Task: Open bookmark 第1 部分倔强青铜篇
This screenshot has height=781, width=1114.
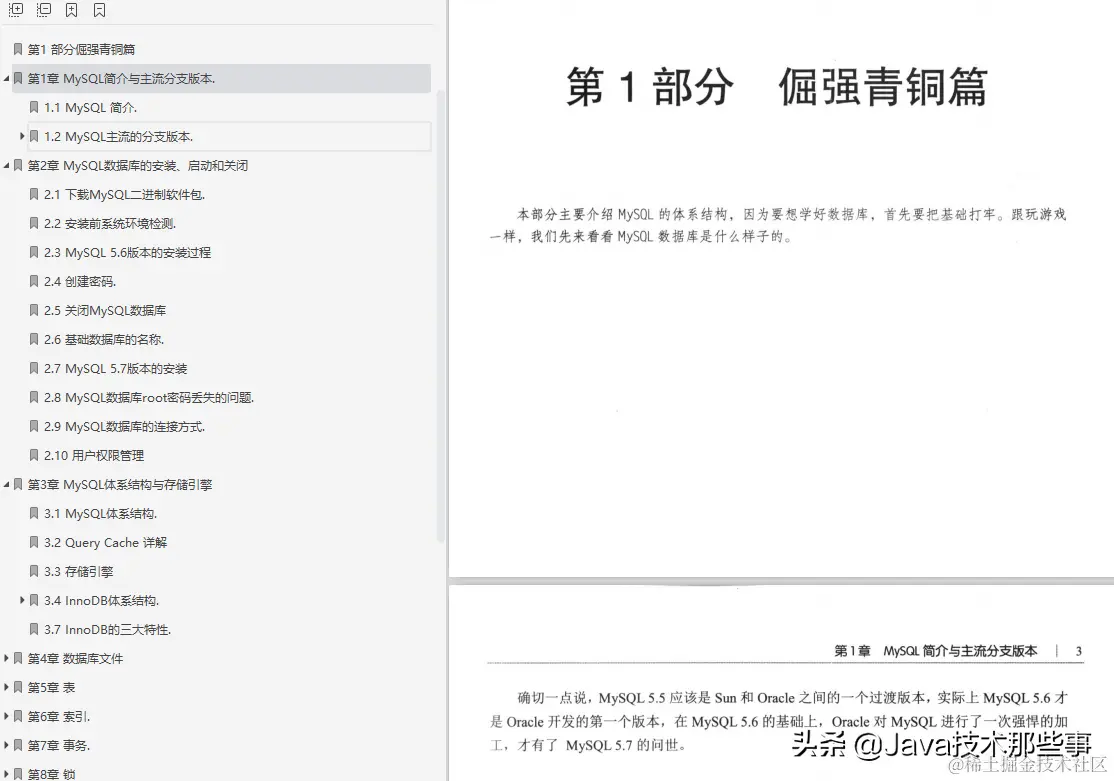Action: pos(81,49)
